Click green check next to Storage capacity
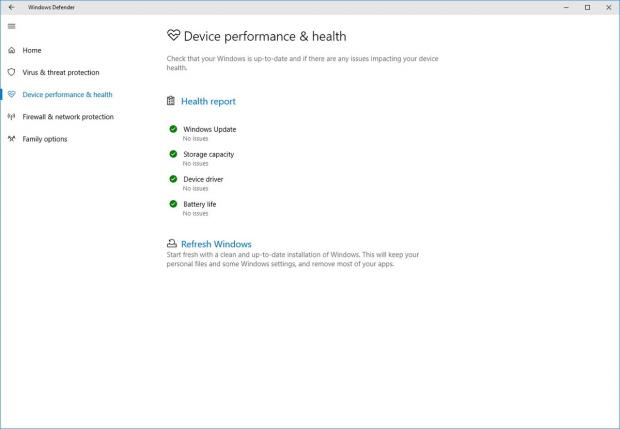This screenshot has width=620, height=429. (173, 155)
